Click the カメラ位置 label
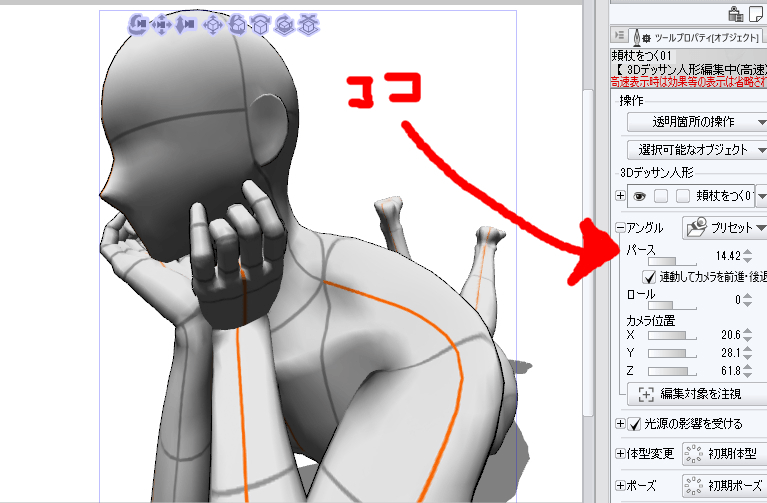767x503 pixels. click(x=651, y=320)
